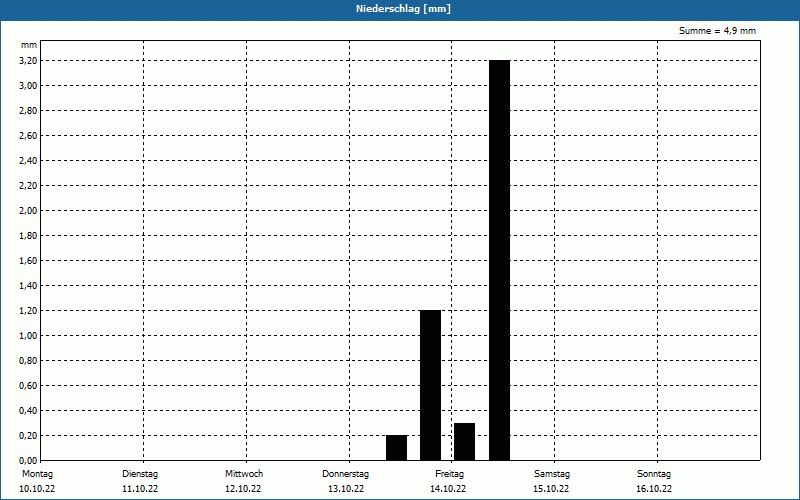Click the bar reaching 1,20 mm
Image resolution: width=800 pixels, height=500 pixels.
(430, 385)
